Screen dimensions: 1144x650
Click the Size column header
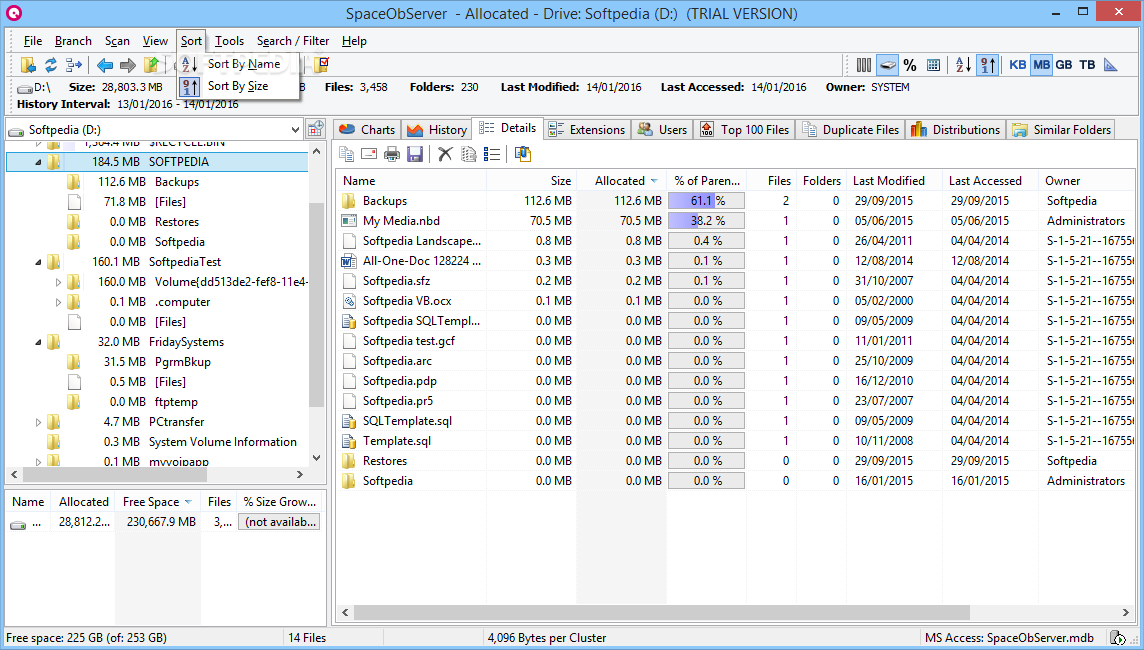coord(531,181)
